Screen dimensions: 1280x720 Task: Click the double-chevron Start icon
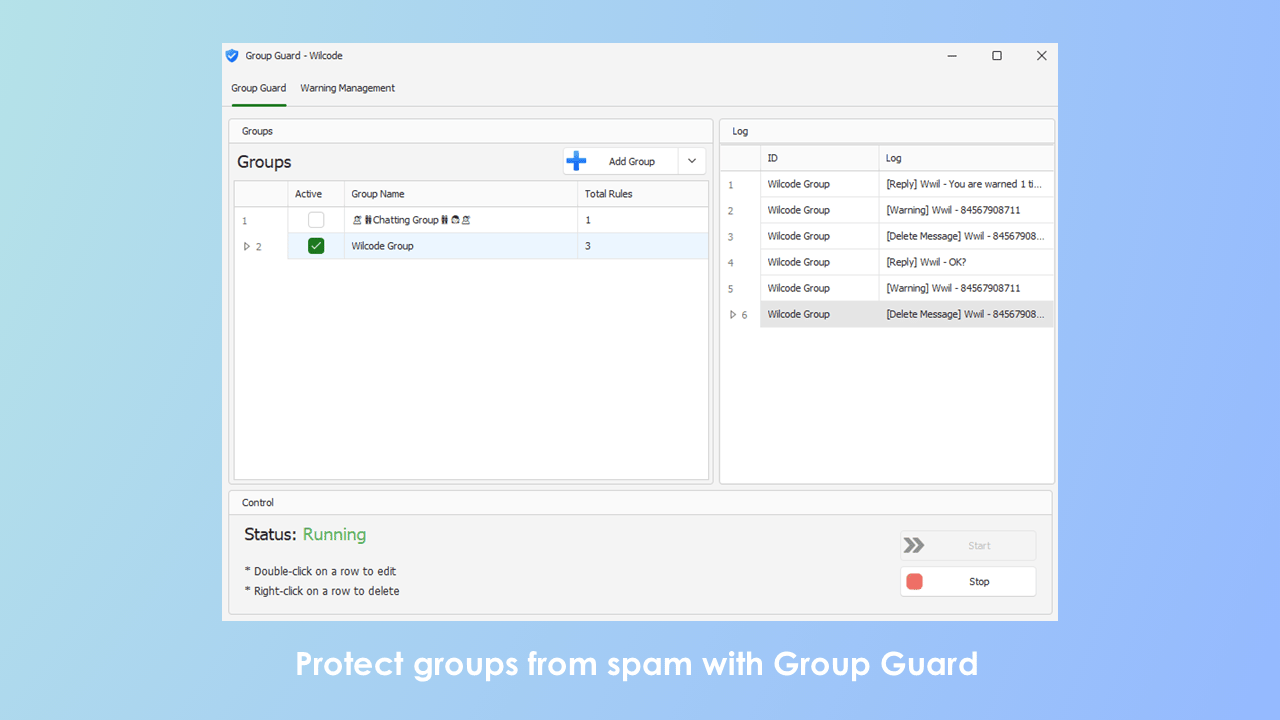[x=914, y=545]
